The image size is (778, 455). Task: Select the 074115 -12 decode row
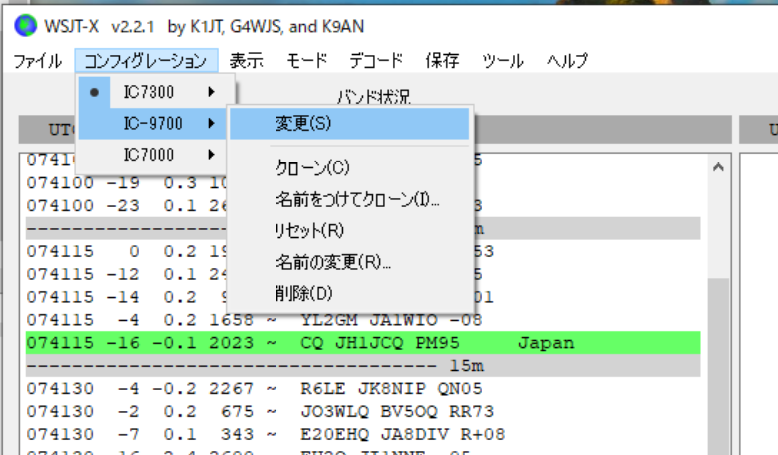363,274
